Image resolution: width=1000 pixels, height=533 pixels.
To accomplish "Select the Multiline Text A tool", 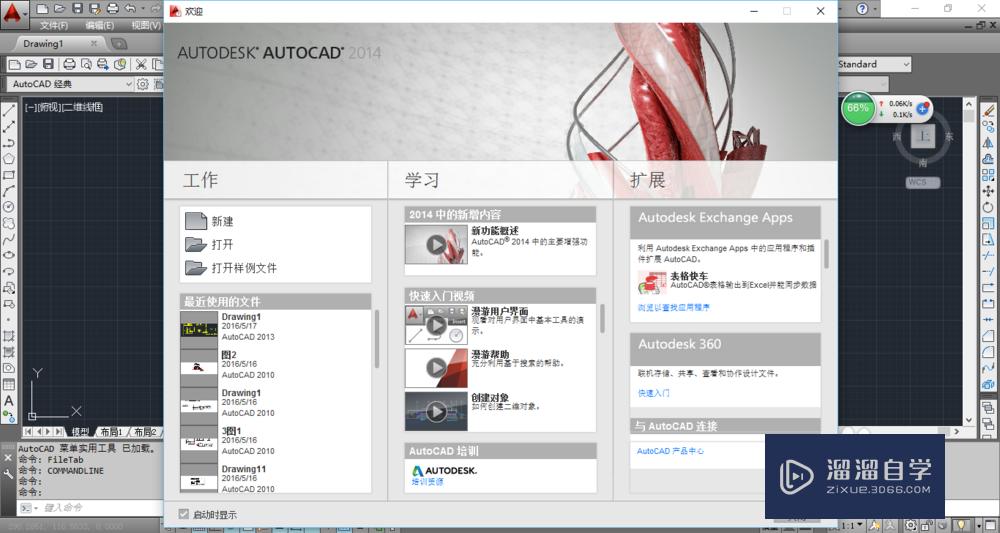I will coord(9,400).
